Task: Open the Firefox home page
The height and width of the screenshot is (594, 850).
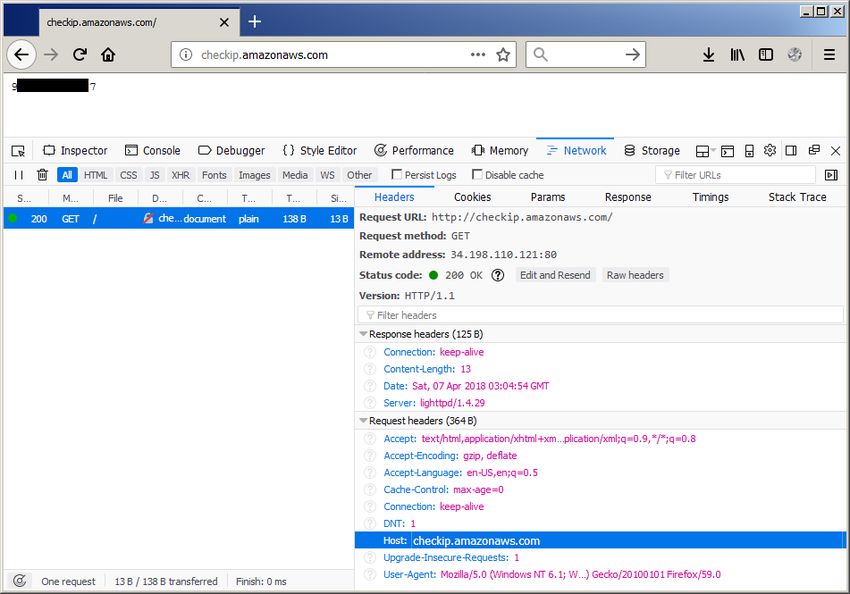Action: tap(108, 54)
